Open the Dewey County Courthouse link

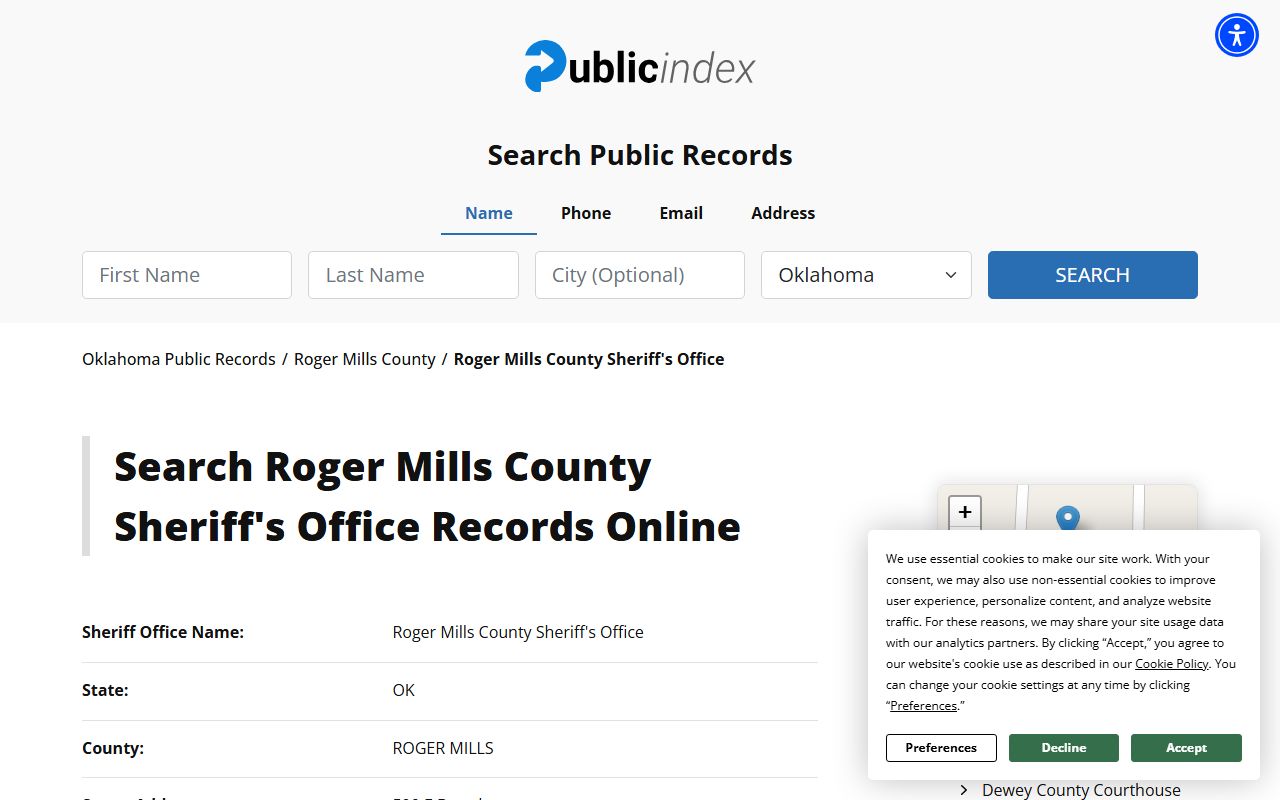tap(1081, 790)
